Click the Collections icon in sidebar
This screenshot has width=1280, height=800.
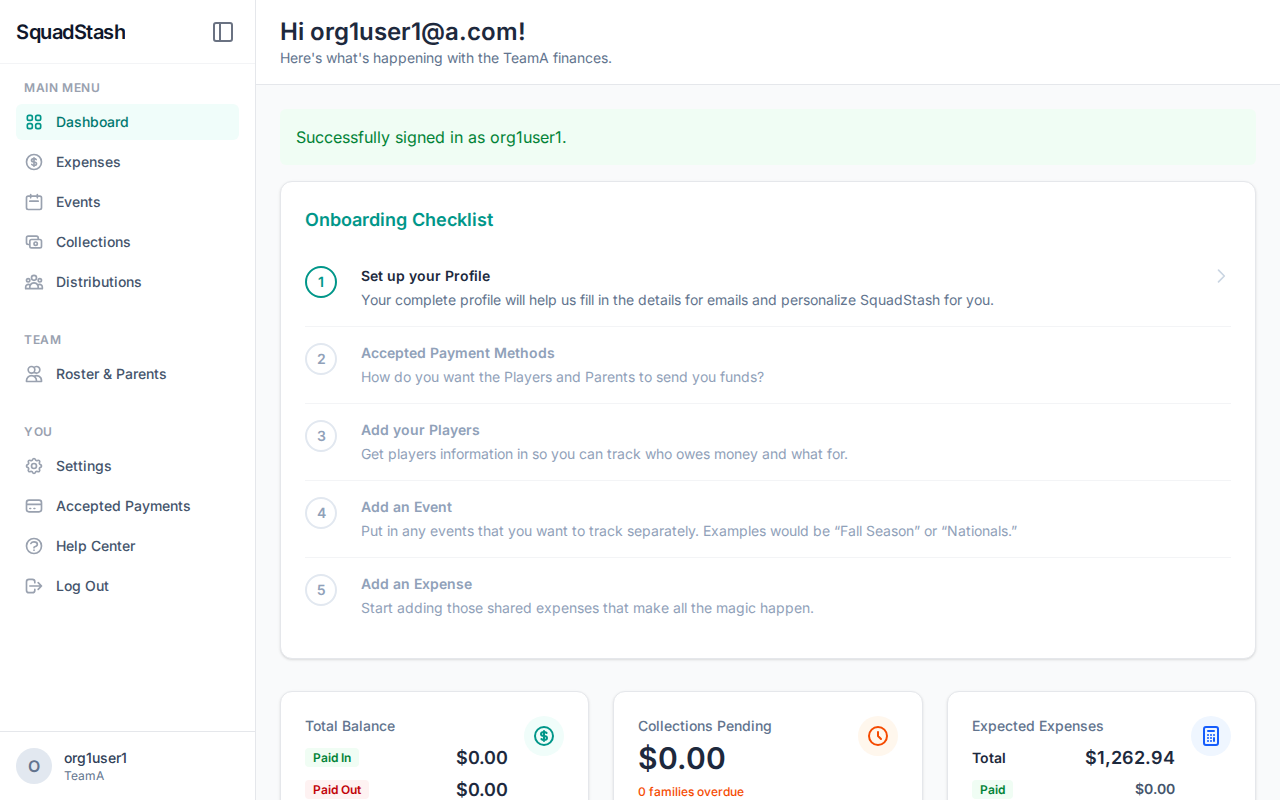pyautogui.click(x=34, y=242)
